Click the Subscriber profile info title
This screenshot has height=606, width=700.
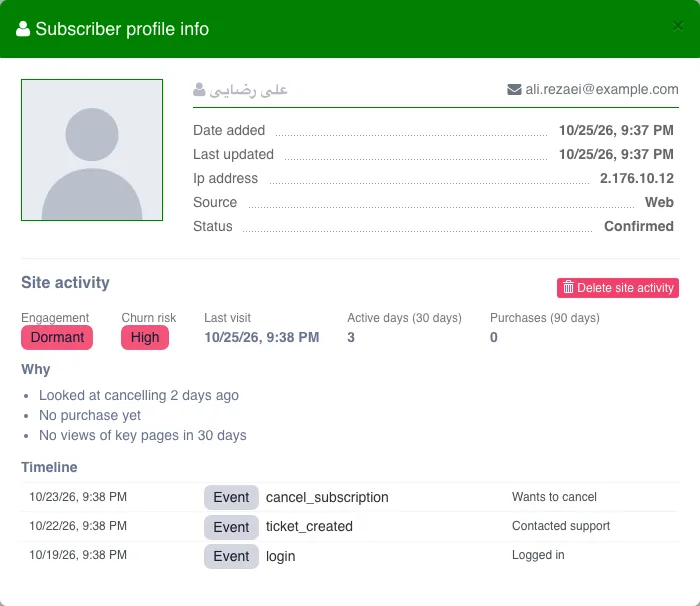[x=122, y=29]
